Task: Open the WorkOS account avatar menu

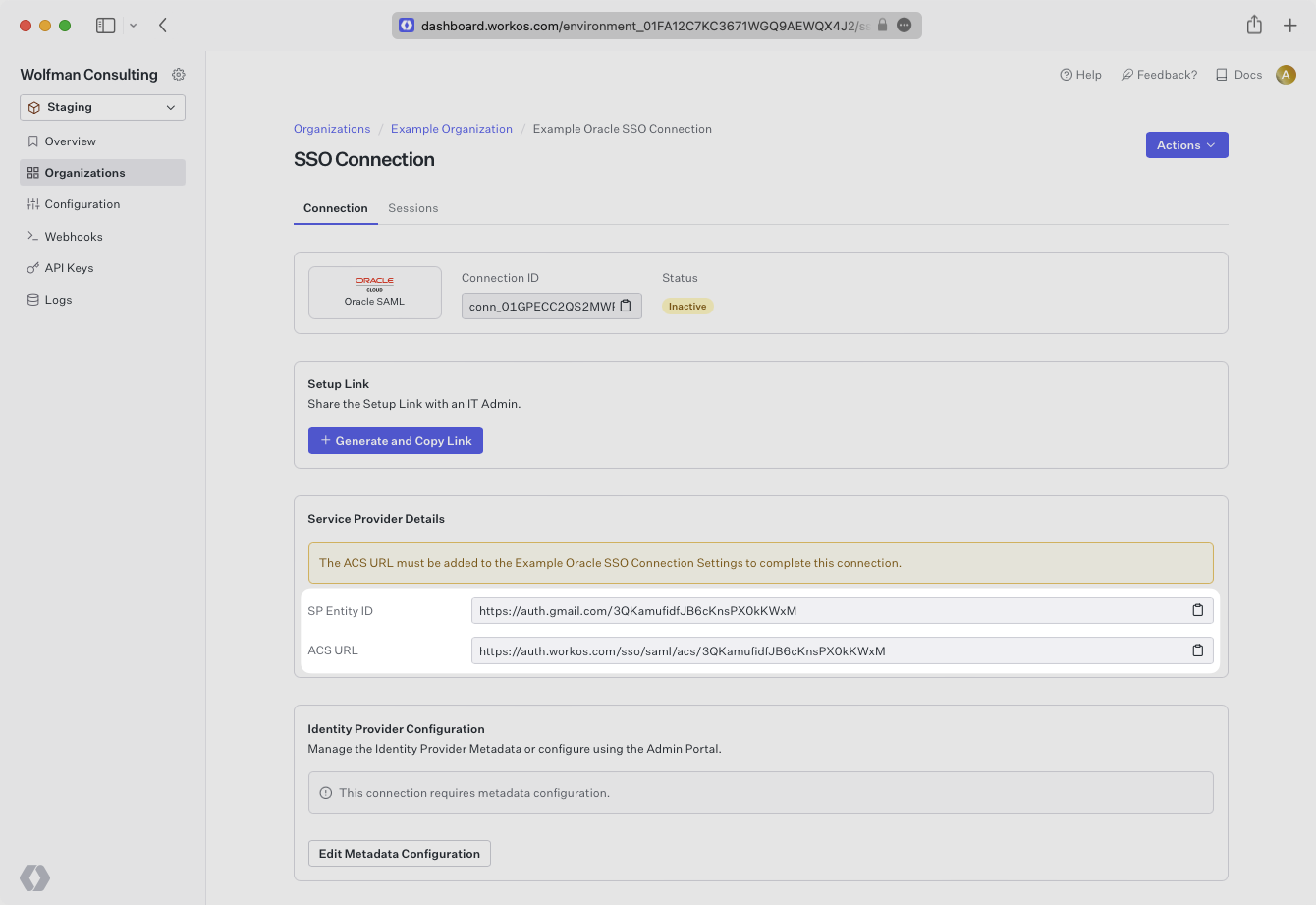Action: click(x=1286, y=74)
